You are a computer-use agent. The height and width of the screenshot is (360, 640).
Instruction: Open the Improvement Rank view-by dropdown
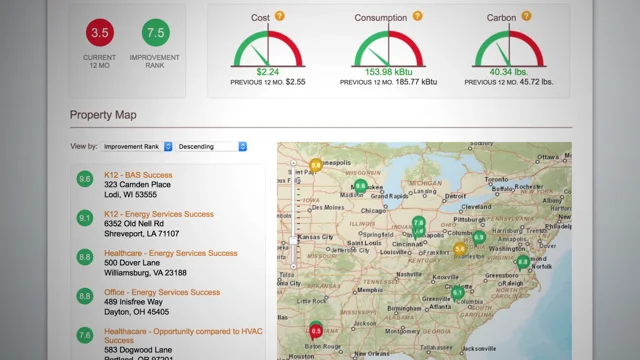pyautogui.click(x=137, y=147)
